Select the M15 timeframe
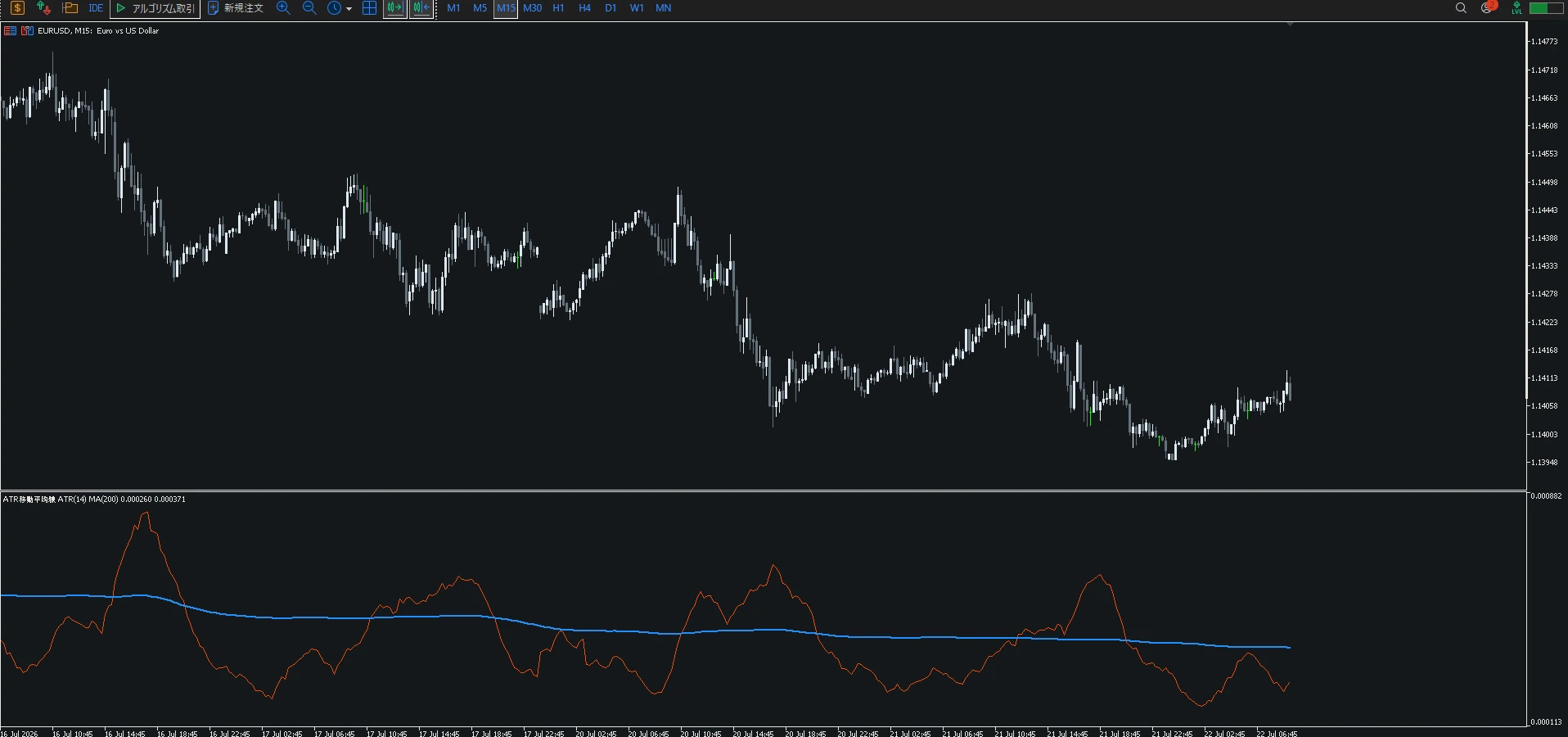This screenshot has height=737, width=1568. click(x=506, y=8)
